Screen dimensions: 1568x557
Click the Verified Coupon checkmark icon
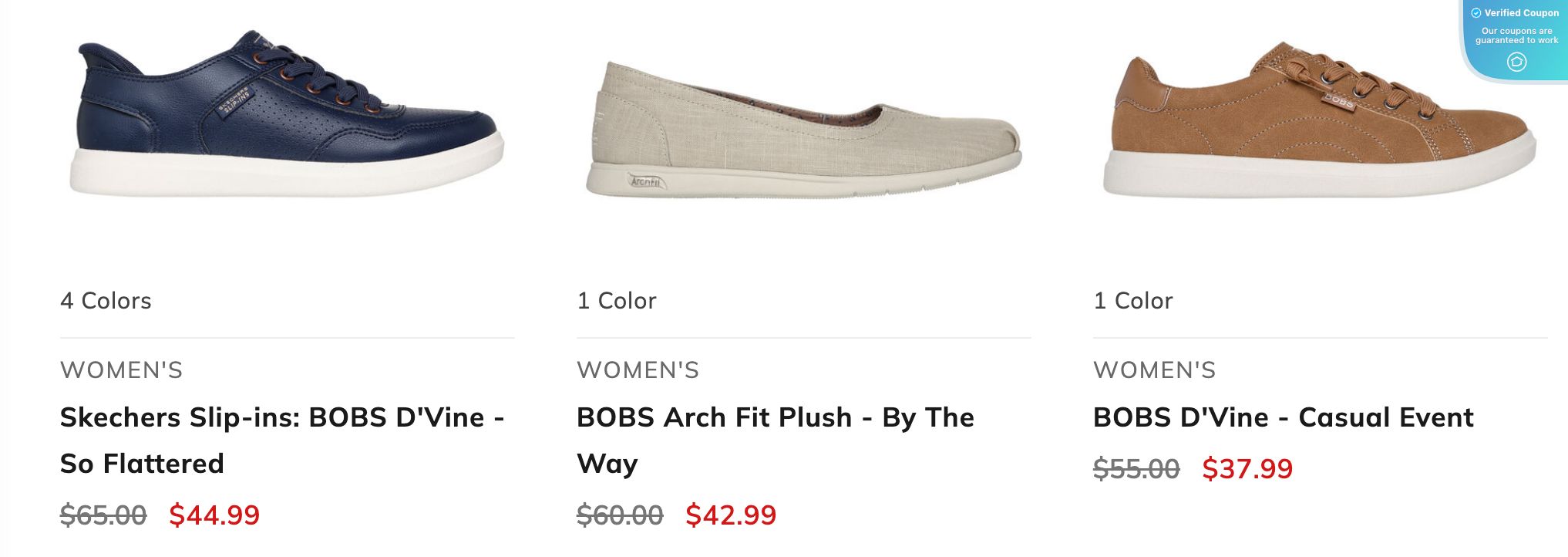[x=1475, y=12]
